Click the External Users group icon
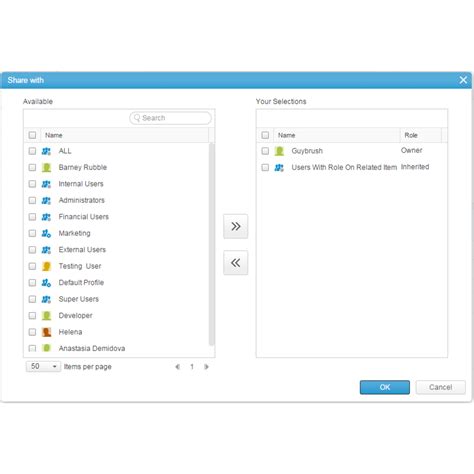 pyautogui.click(x=46, y=250)
